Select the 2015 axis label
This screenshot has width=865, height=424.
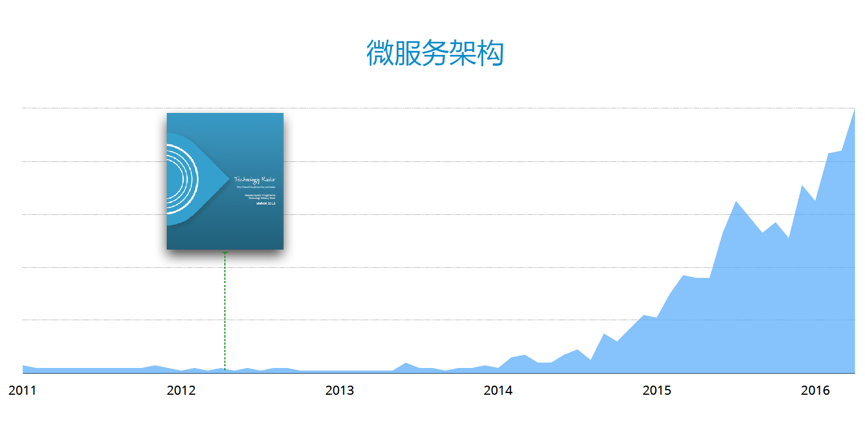click(657, 390)
